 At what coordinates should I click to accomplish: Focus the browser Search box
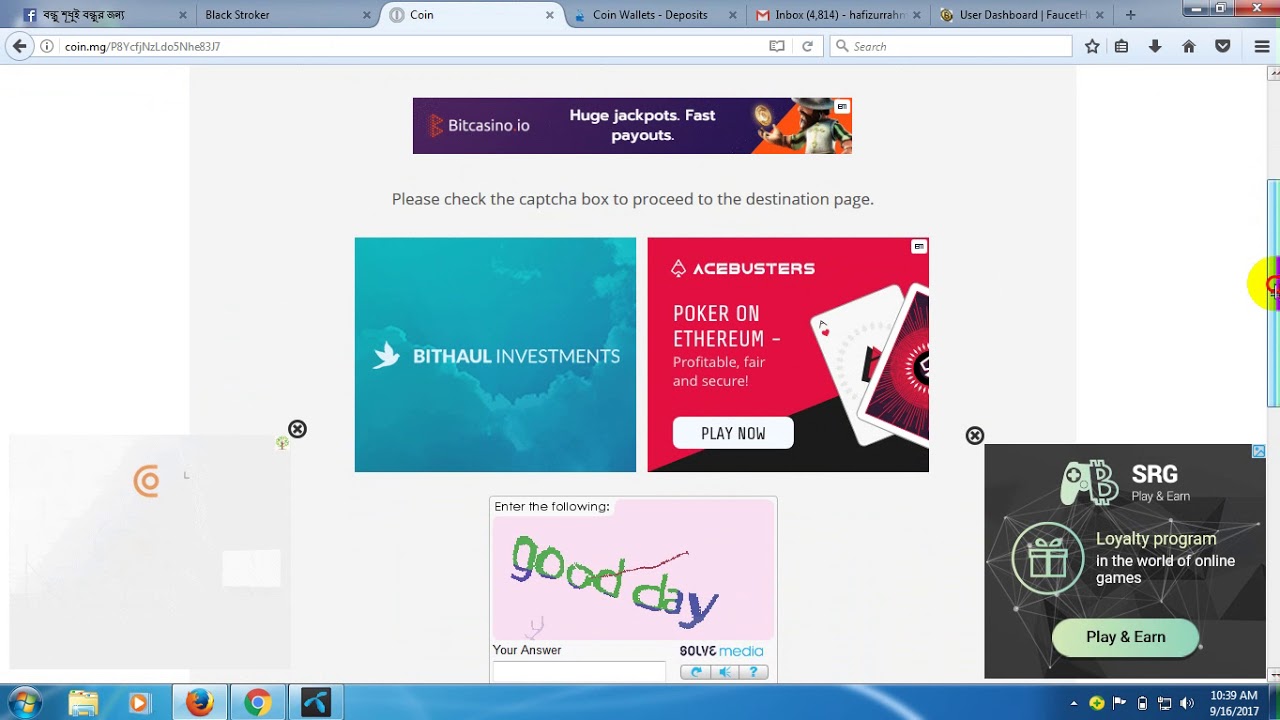[x=950, y=46]
